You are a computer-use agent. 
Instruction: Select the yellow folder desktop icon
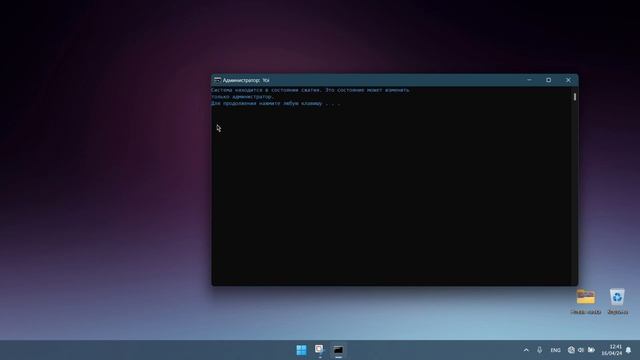[x=586, y=302]
